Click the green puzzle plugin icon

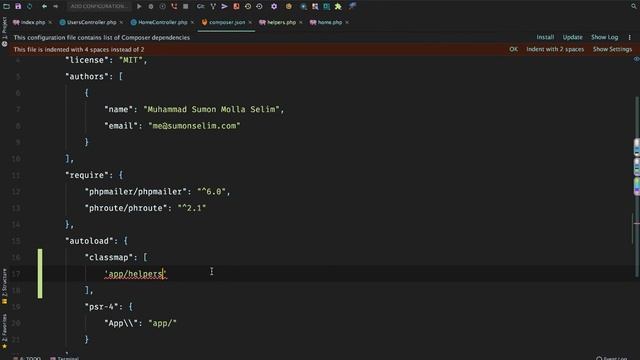click(338, 6)
